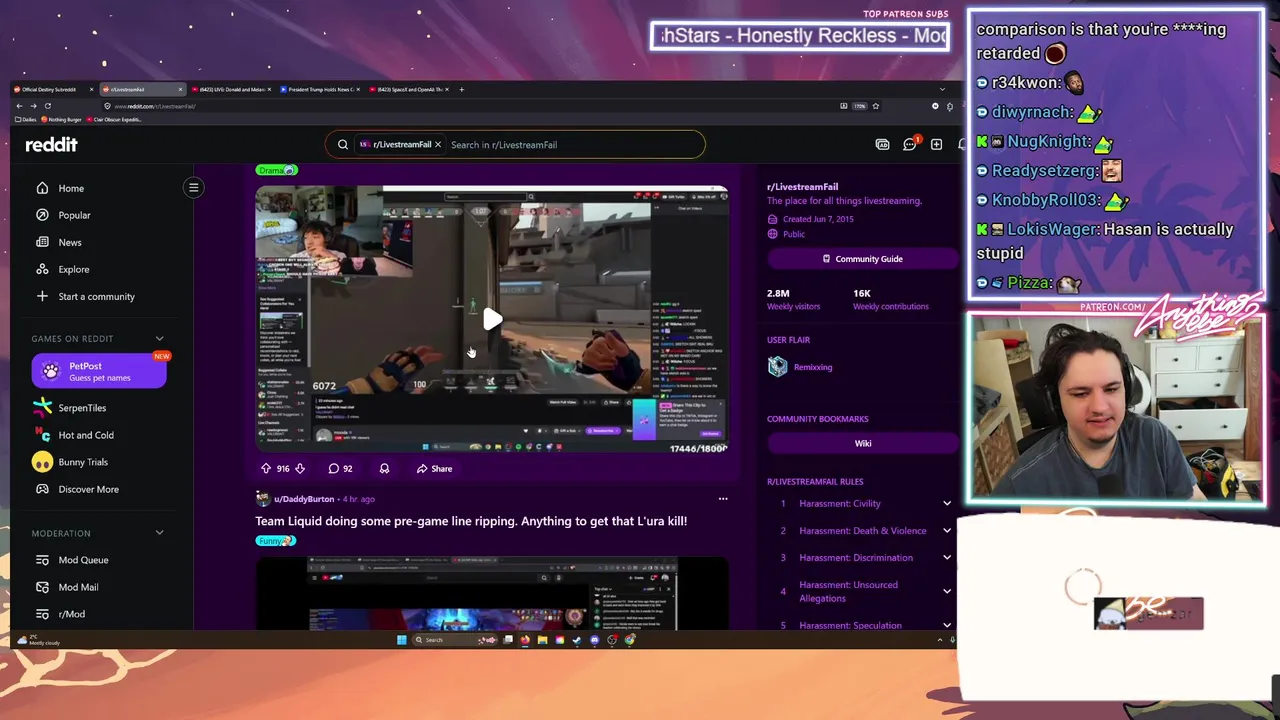Give an award to the Drama post

[x=384, y=468]
